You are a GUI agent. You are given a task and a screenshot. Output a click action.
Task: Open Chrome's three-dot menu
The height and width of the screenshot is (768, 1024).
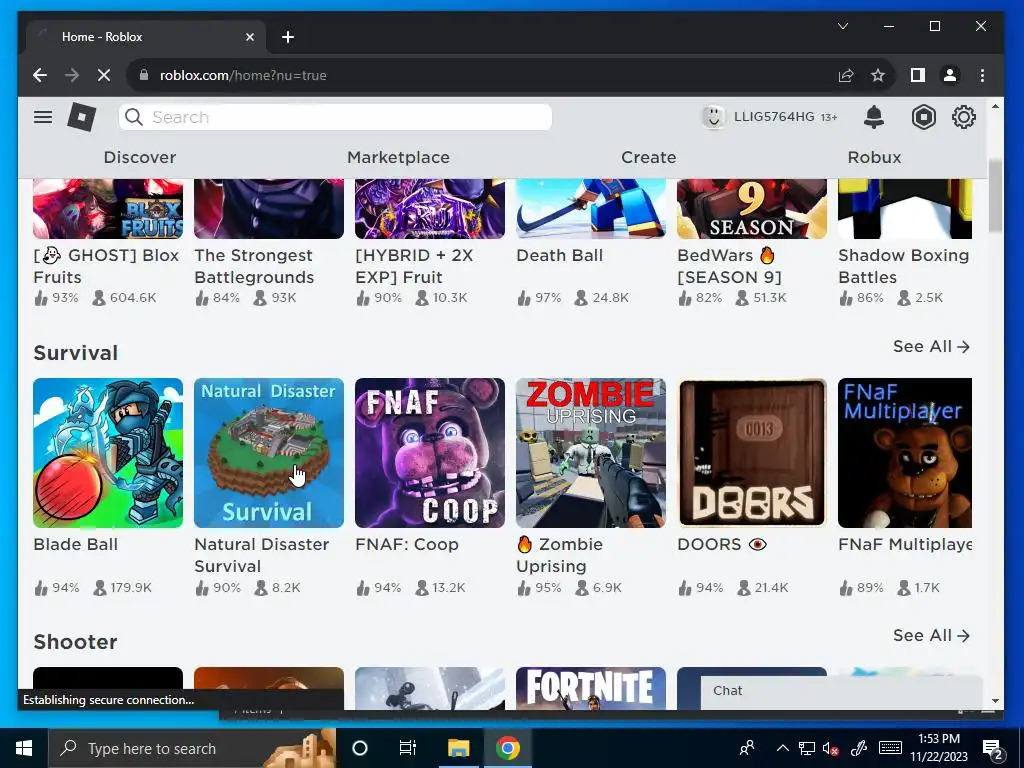[982, 75]
